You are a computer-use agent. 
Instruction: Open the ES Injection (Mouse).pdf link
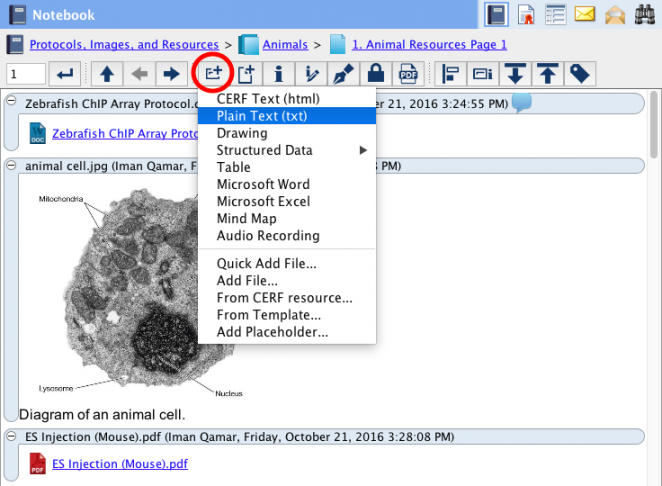click(x=120, y=464)
